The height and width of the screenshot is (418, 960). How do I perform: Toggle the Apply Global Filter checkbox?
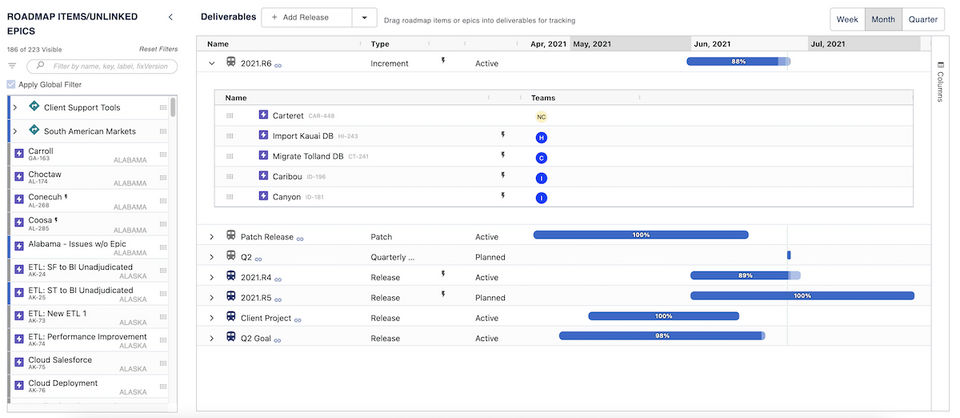click(x=12, y=84)
